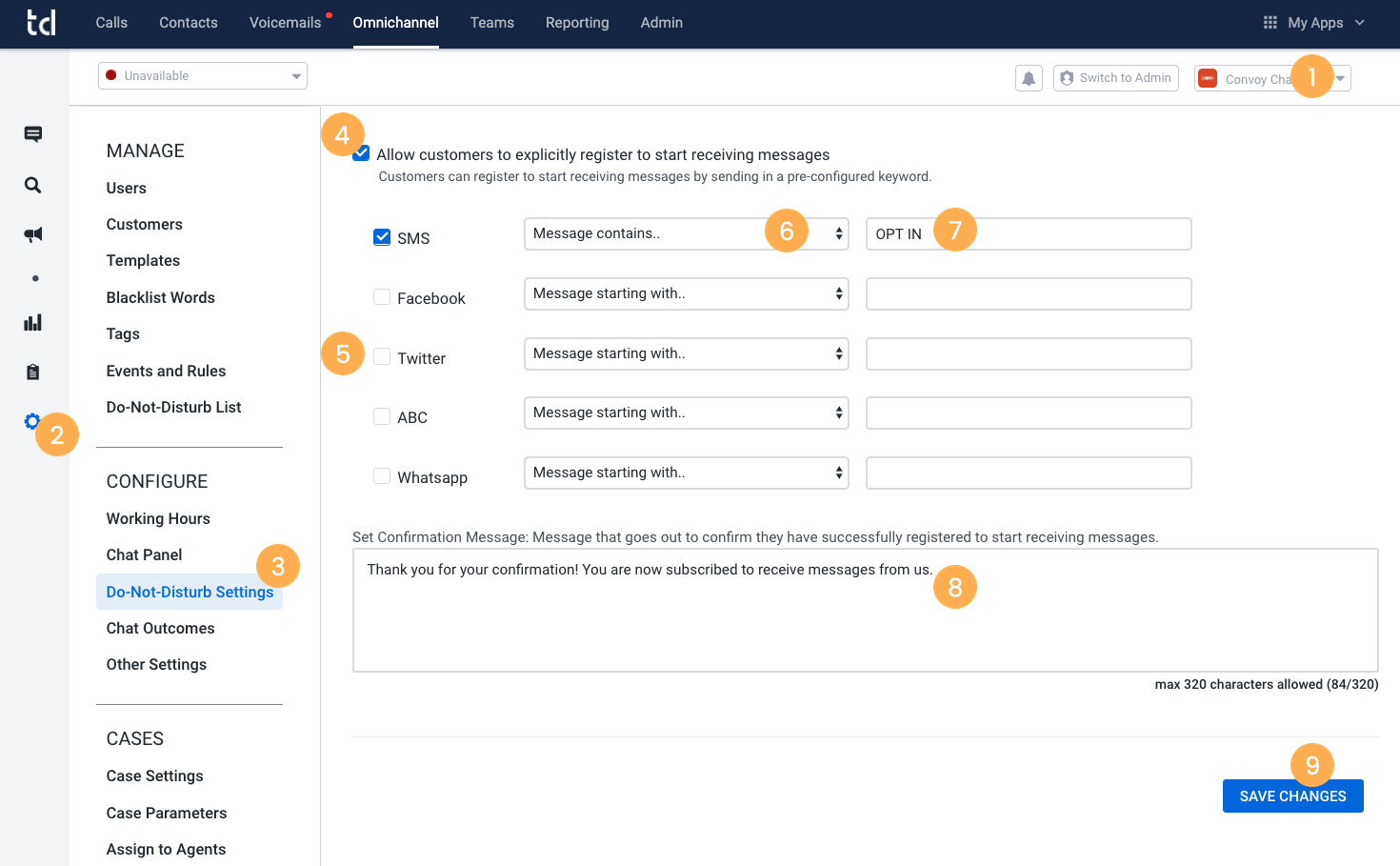This screenshot has width=1400, height=866.
Task: Open Chat Panel configuration
Action: pos(145,554)
